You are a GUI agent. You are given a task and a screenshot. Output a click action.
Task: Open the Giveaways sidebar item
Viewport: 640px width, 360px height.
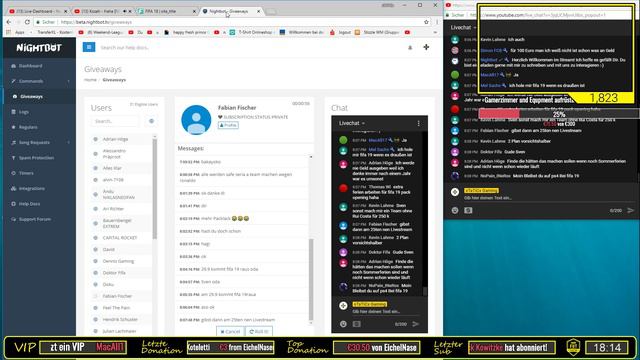pyautogui.click(x=31, y=96)
